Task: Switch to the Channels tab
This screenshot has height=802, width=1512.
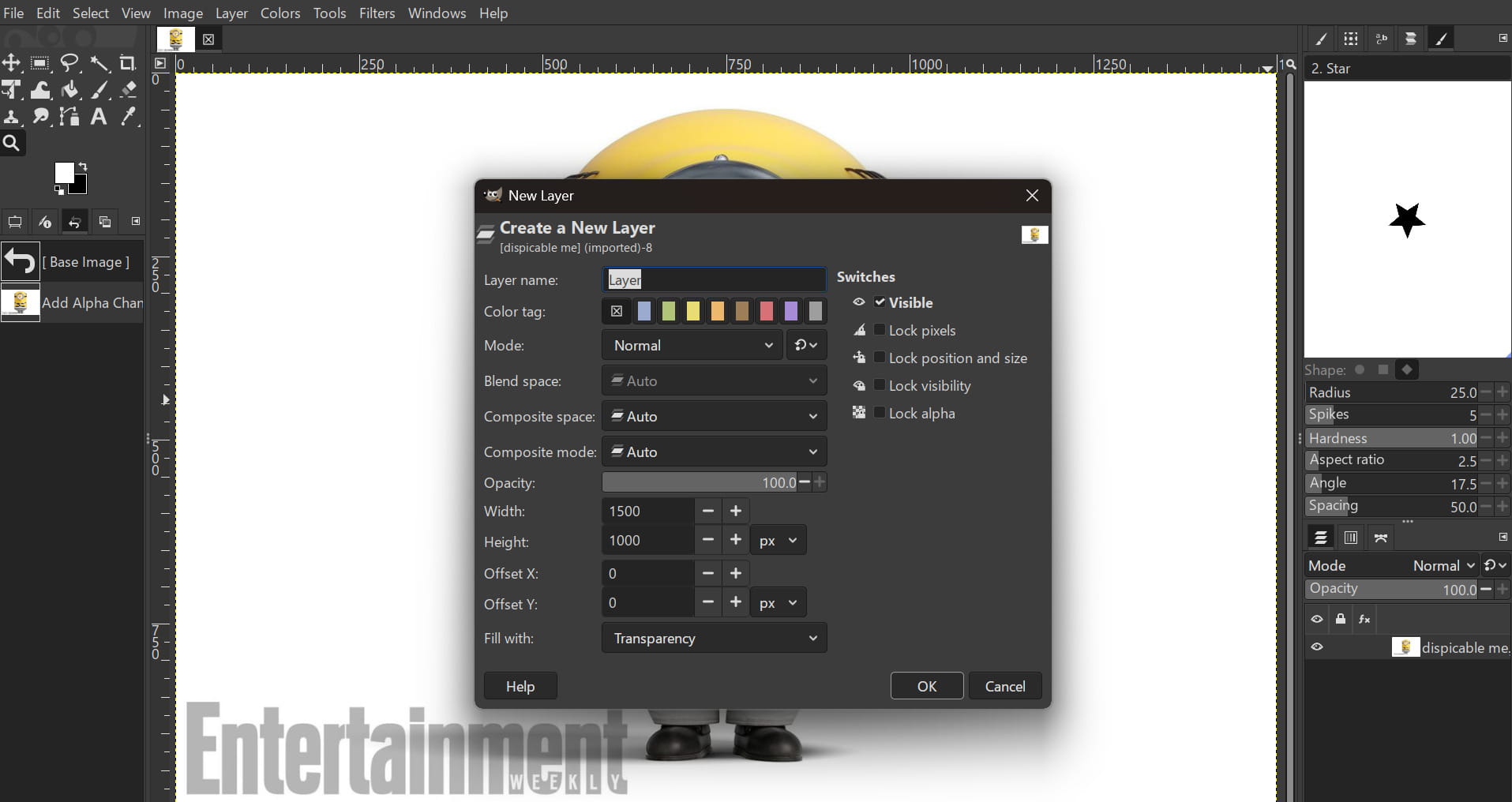Action: click(x=1351, y=538)
